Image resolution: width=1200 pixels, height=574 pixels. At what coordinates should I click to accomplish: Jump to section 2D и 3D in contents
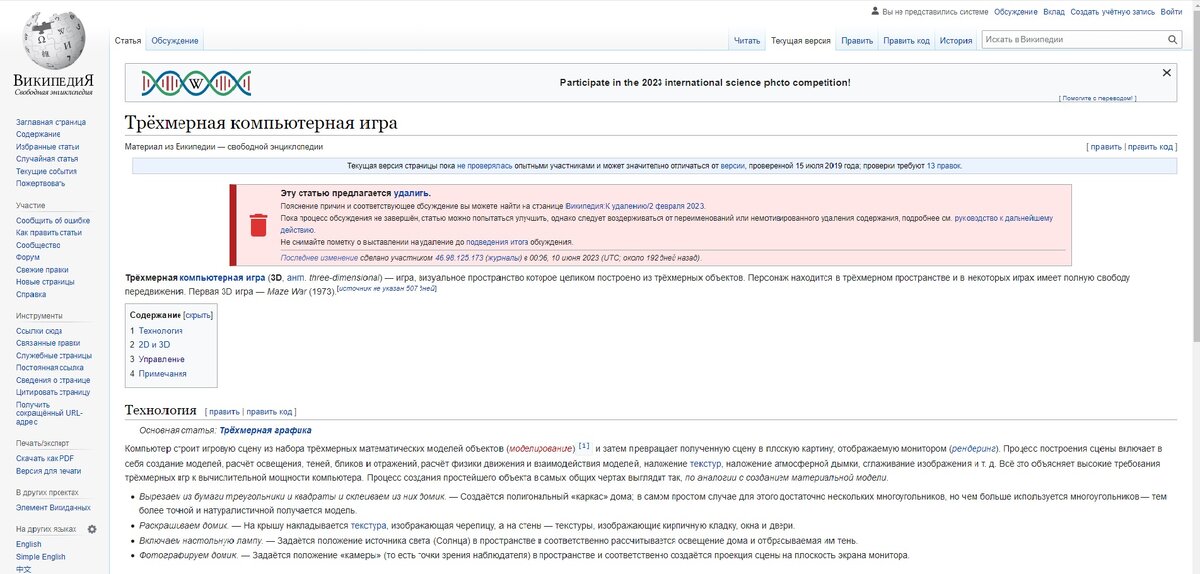pyautogui.click(x=150, y=344)
